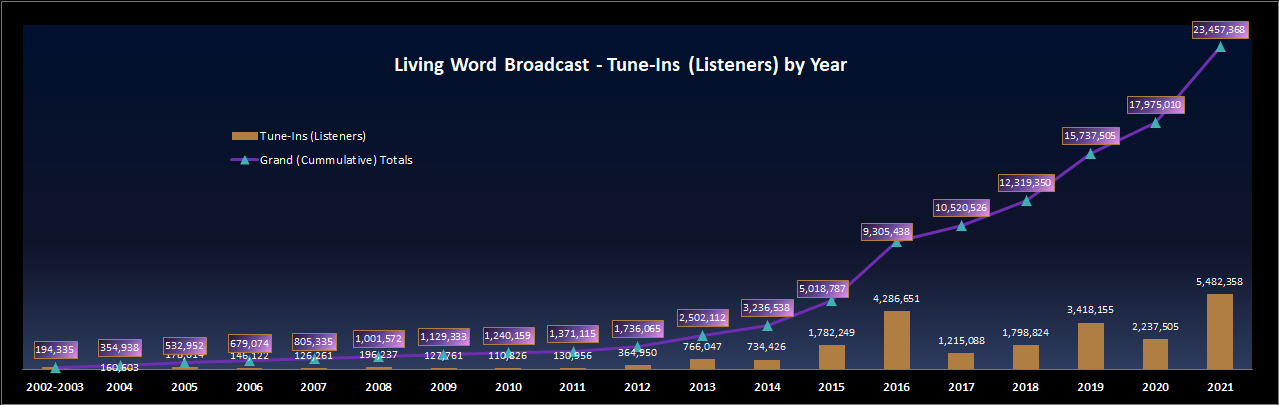The image size is (1279, 405).
Task: Select the x-axis label "2002-2003"
Action: (x=55, y=386)
